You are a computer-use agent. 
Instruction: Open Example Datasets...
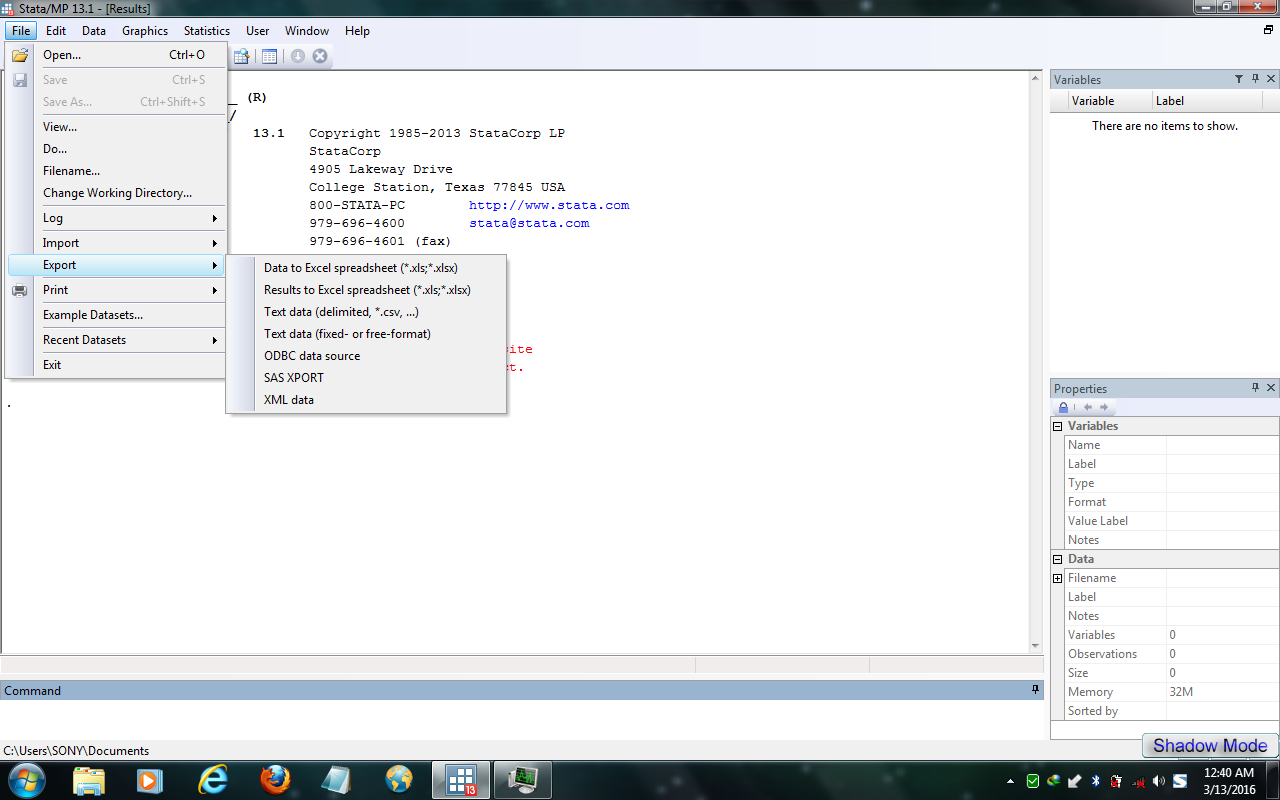click(x=116, y=315)
